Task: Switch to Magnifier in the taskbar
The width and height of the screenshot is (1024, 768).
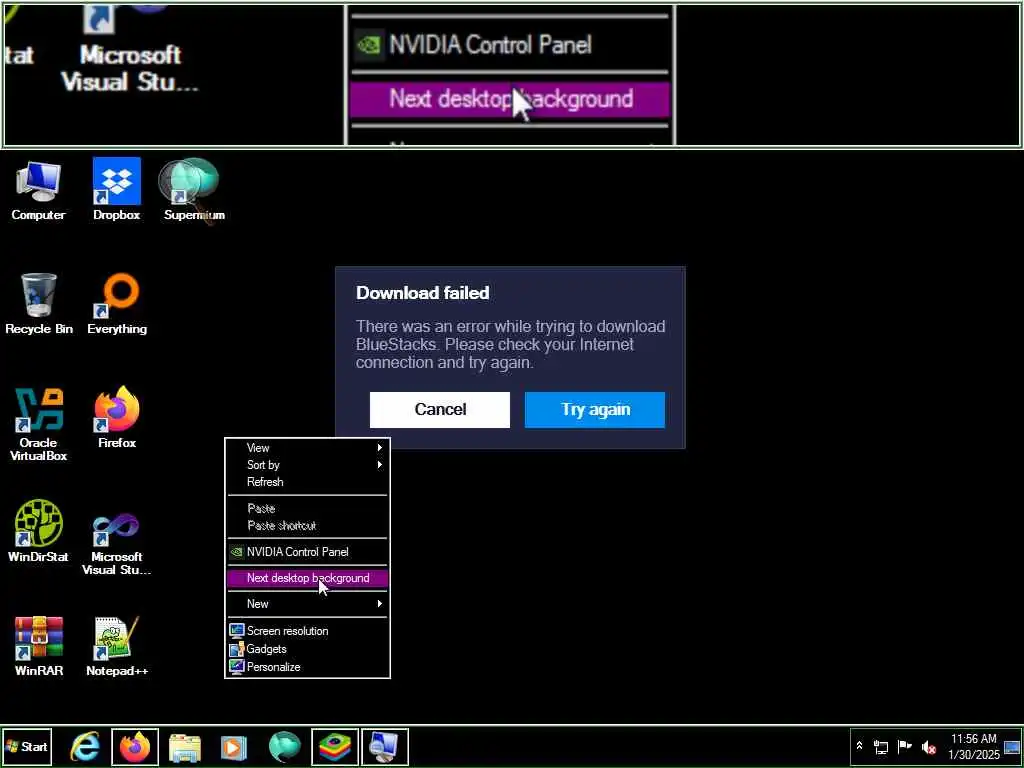Action: tap(385, 747)
